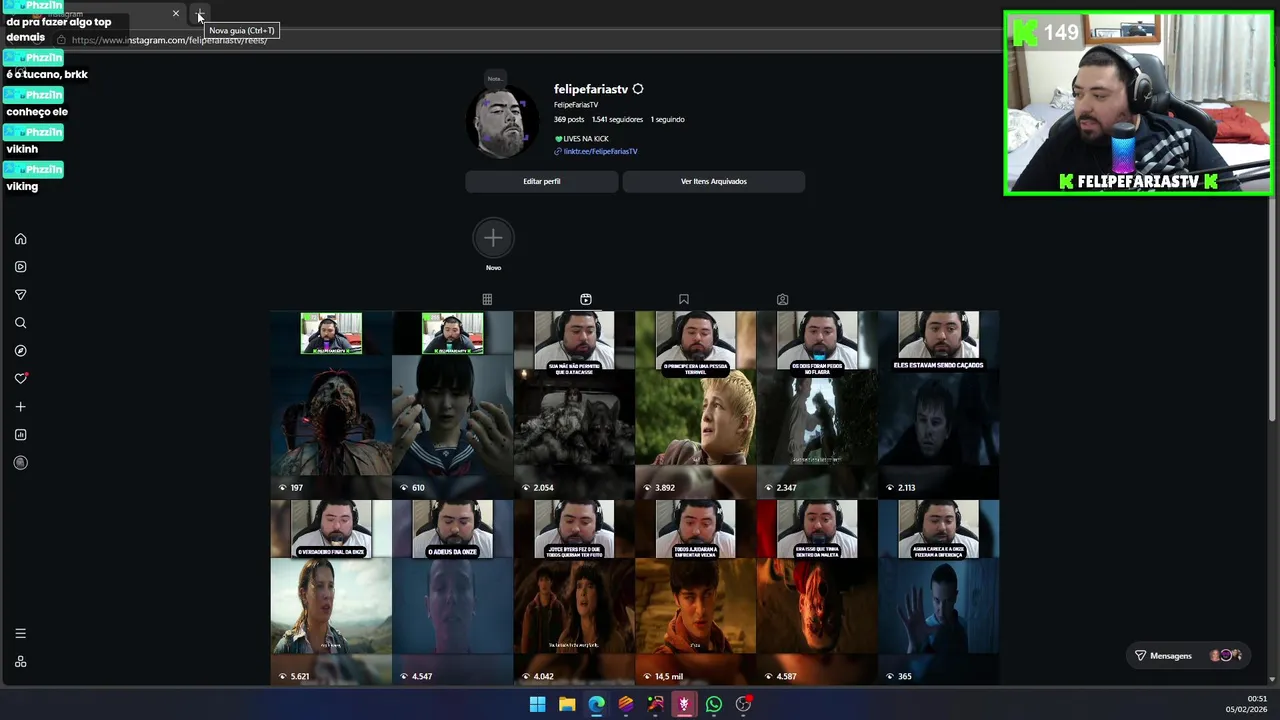1280x720 pixels.
Task: Open the reel with 610 views
Action: (452, 403)
